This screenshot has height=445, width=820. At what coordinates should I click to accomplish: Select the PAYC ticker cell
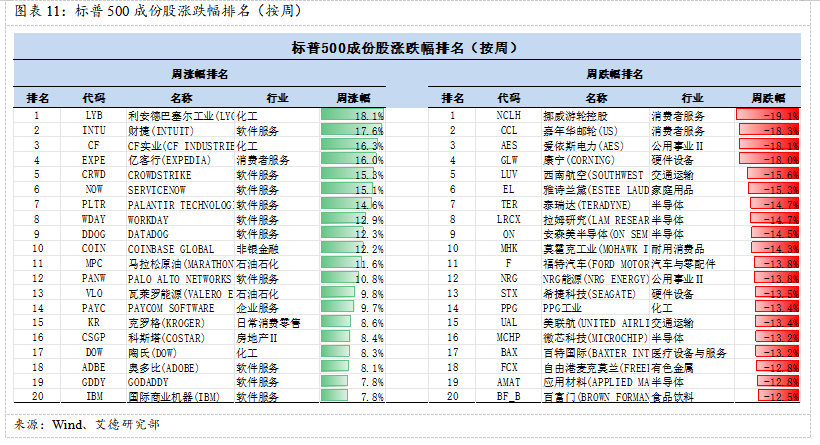coord(94,309)
